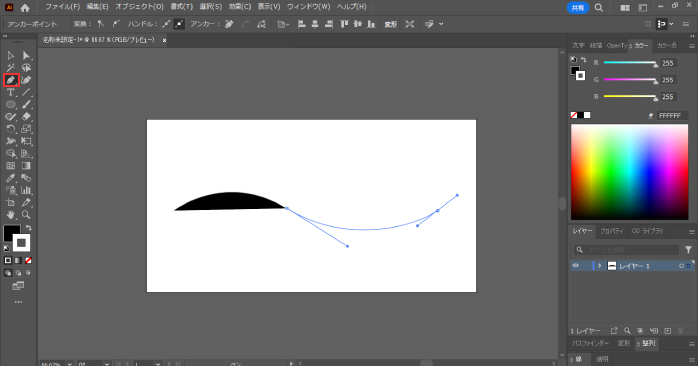The image size is (698, 366).
Task: Select the Magic Wand tool
Action: click(11, 68)
